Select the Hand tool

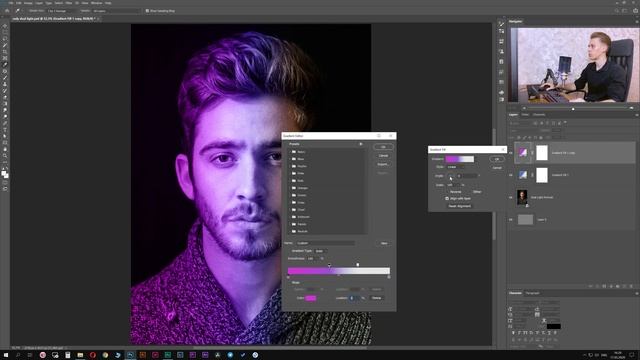[x=5, y=149]
